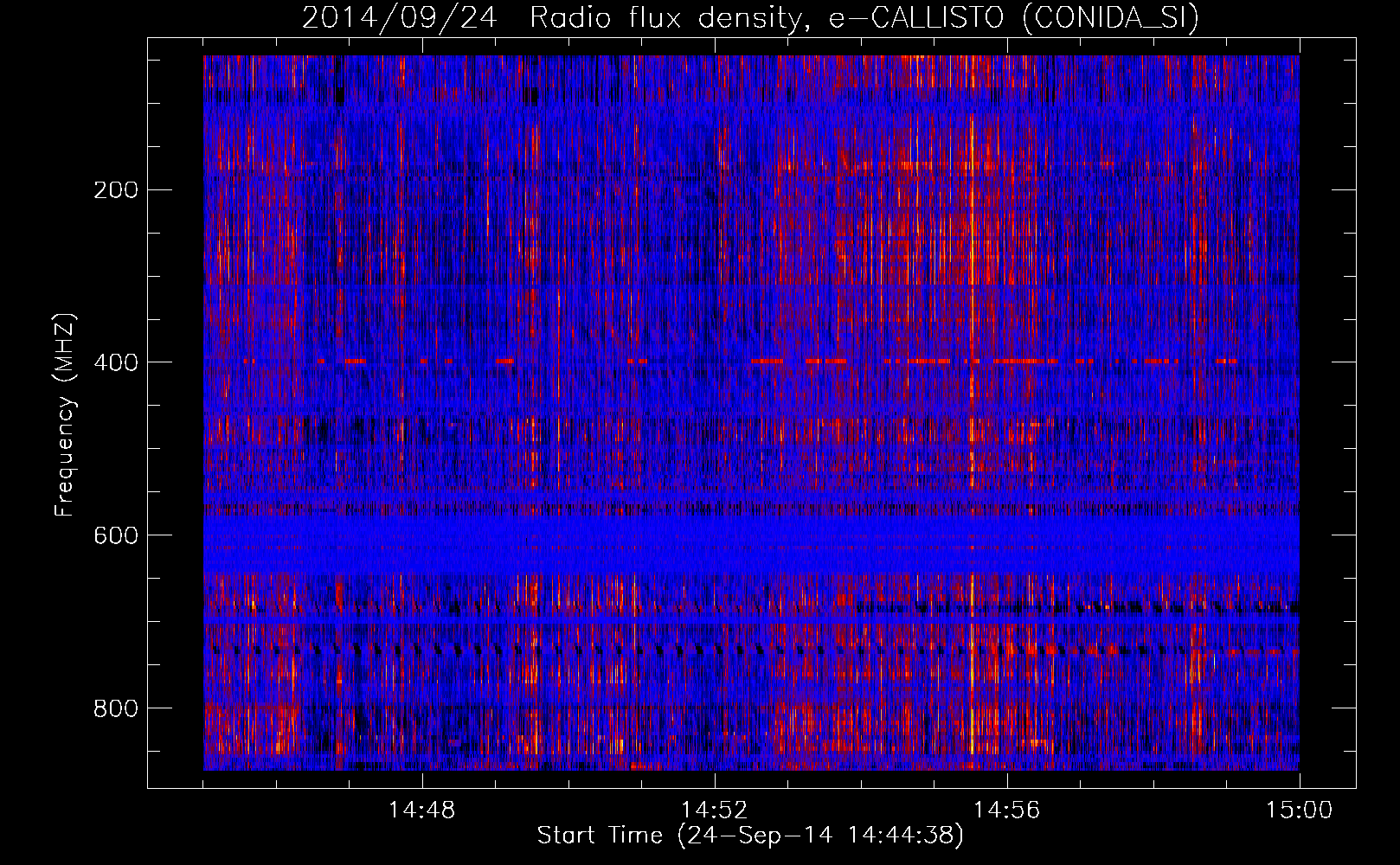Select the 'e-CALLISTO (CONIDA_SI)' title text

[1014, 19]
